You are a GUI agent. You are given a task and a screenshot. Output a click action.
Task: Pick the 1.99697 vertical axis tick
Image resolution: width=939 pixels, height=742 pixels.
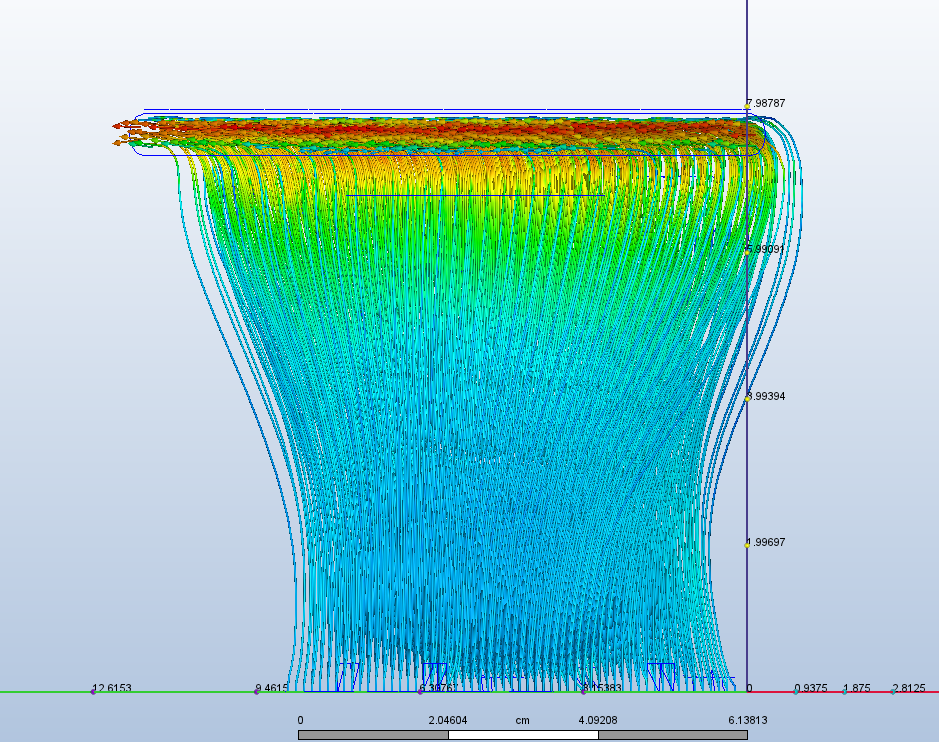tap(747, 544)
